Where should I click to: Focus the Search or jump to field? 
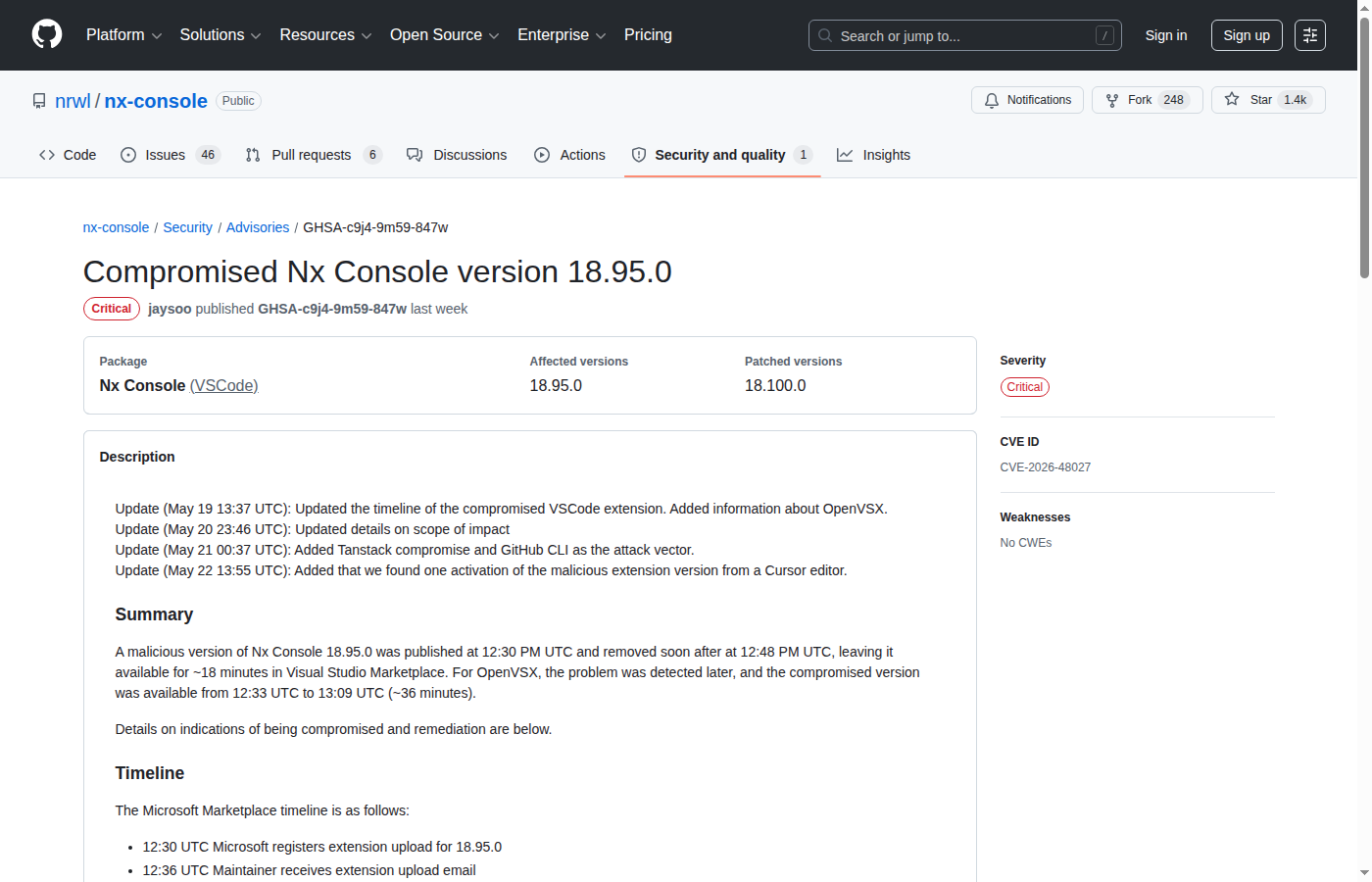(x=964, y=35)
